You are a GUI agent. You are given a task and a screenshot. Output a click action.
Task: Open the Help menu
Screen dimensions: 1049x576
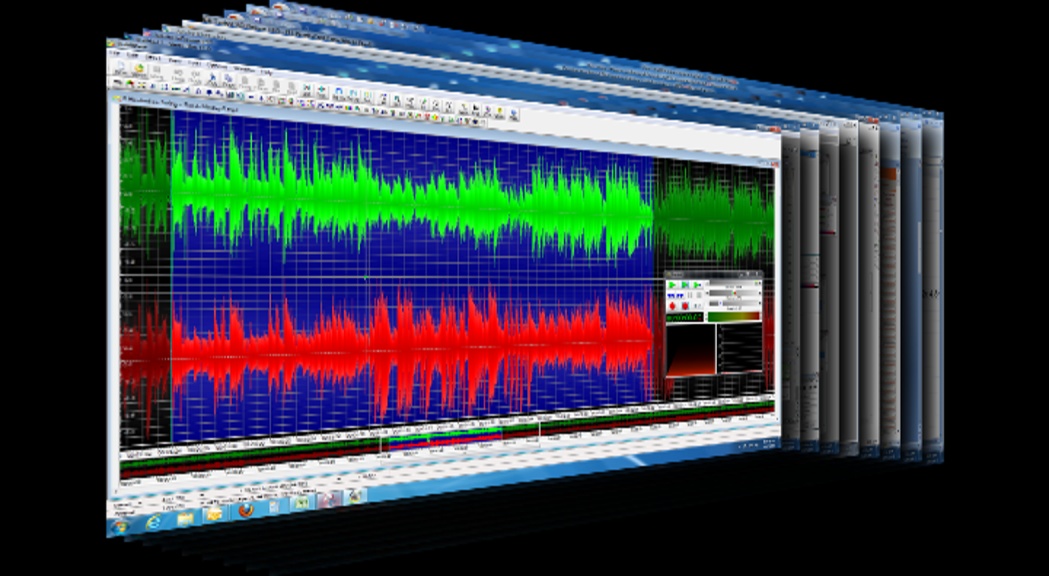click(x=266, y=72)
